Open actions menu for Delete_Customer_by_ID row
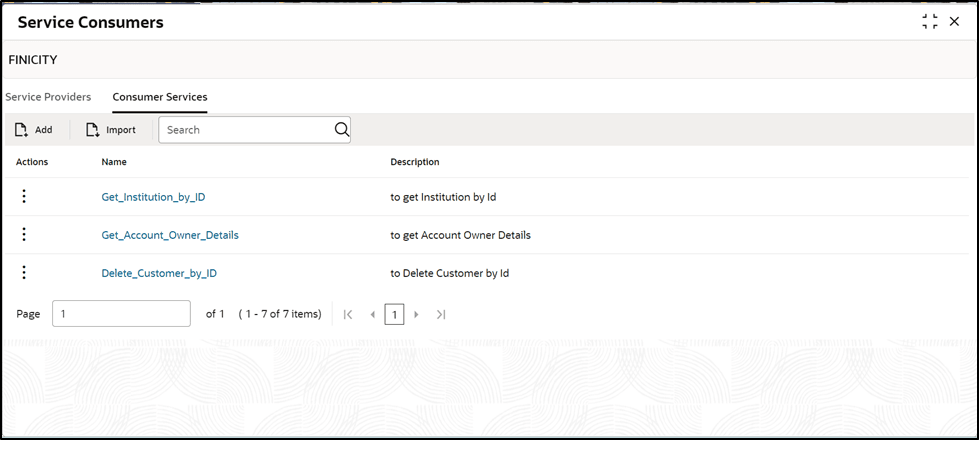Viewport: 979px width, 472px height. 24,272
